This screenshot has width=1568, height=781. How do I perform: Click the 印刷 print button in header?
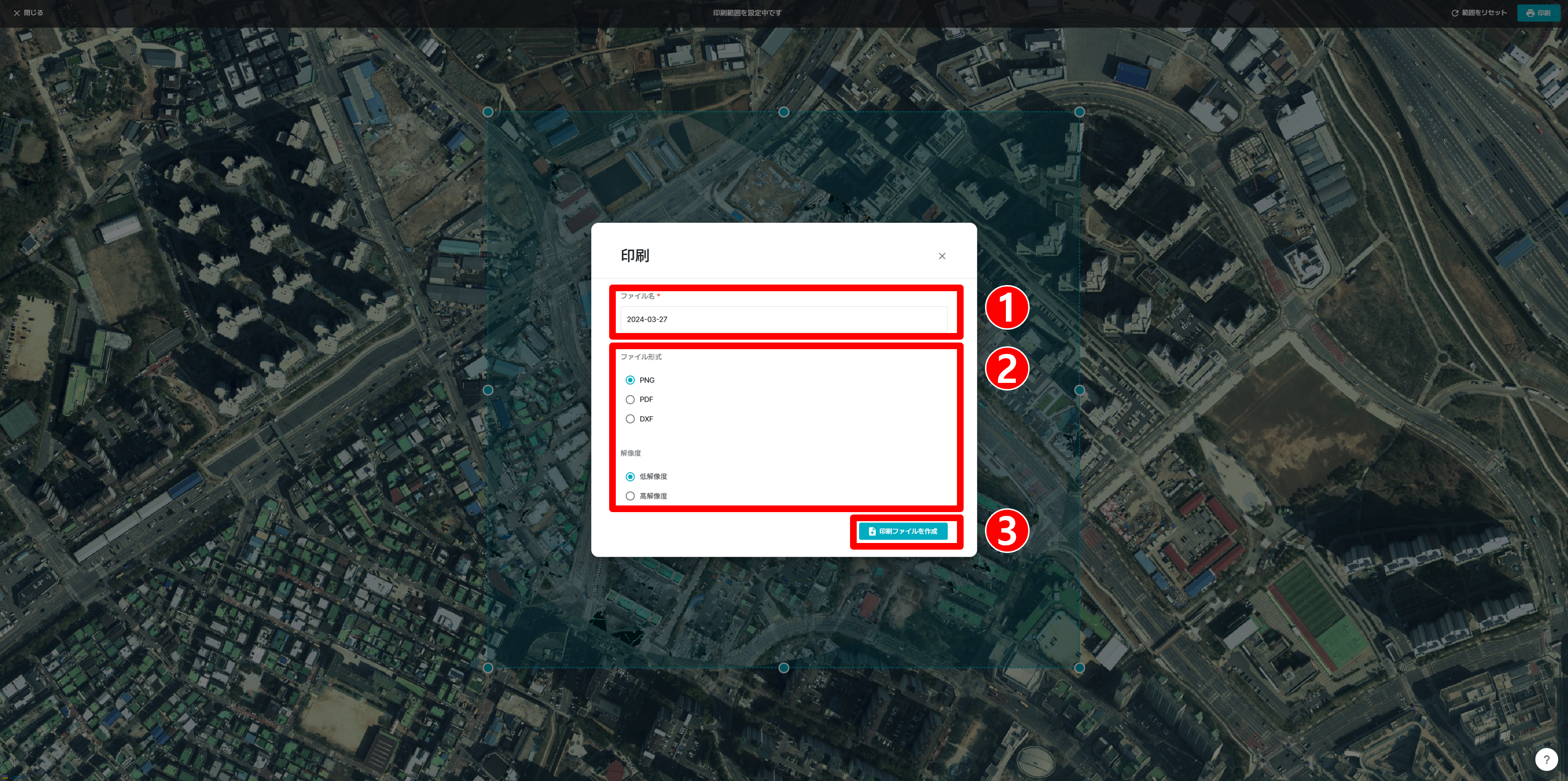point(1538,13)
